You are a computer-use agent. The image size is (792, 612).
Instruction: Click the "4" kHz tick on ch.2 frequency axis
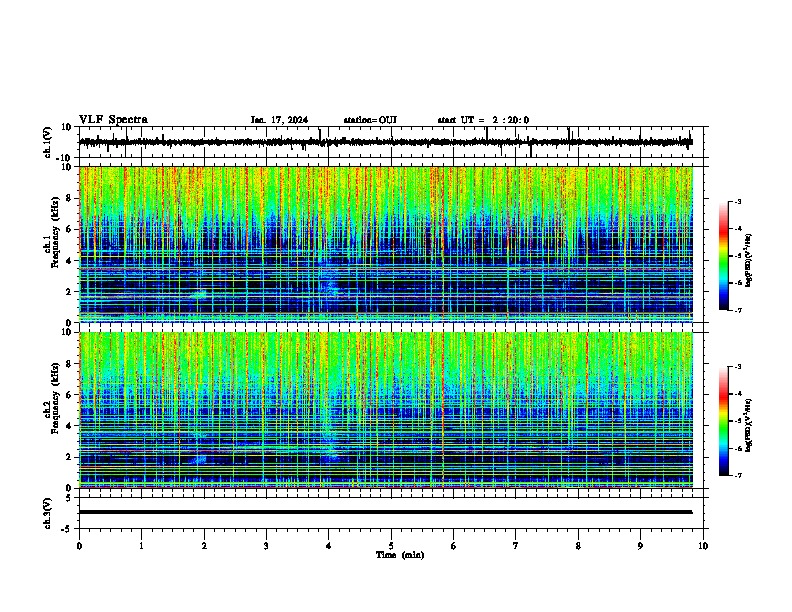tap(70, 426)
